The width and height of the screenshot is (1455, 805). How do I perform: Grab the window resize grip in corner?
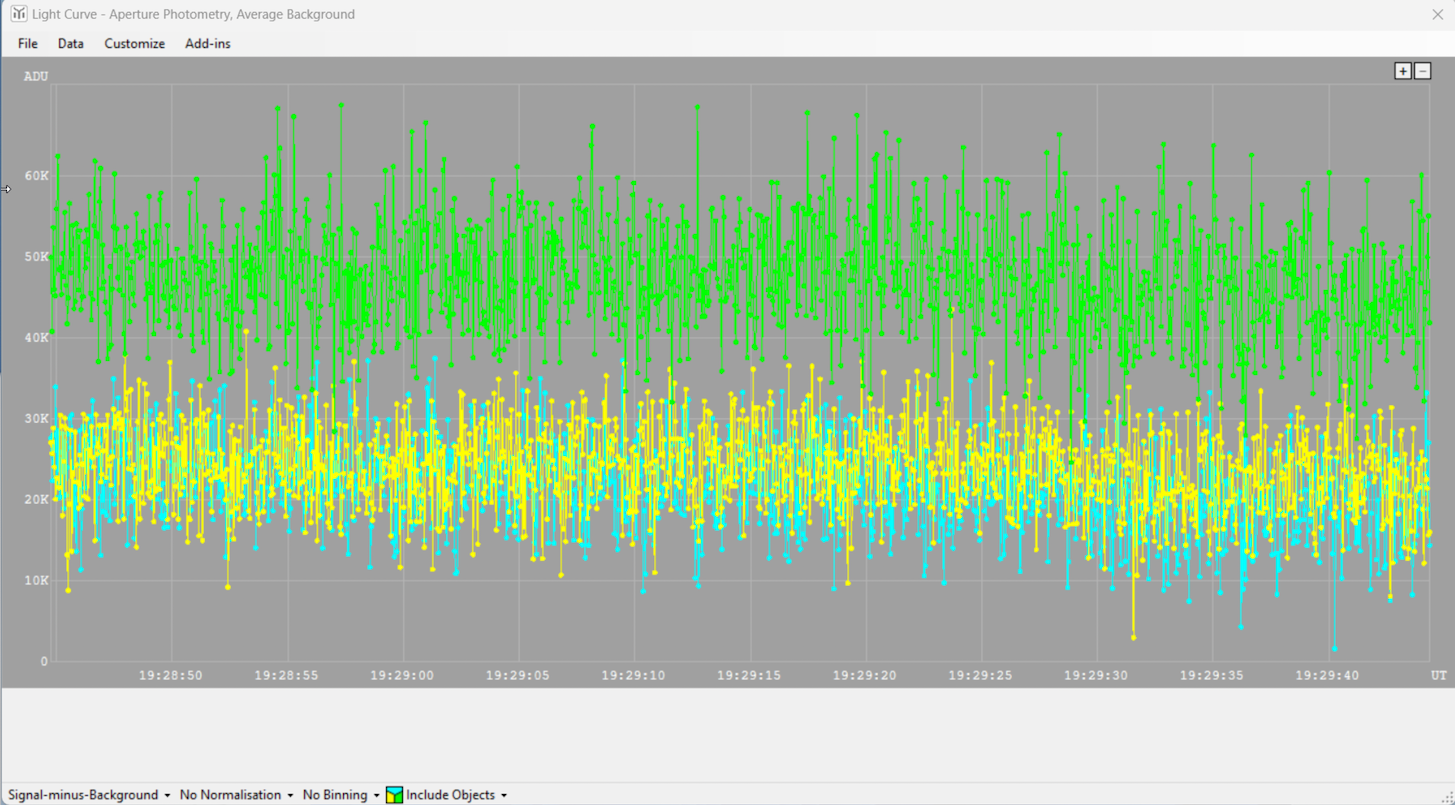pos(1446,796)
